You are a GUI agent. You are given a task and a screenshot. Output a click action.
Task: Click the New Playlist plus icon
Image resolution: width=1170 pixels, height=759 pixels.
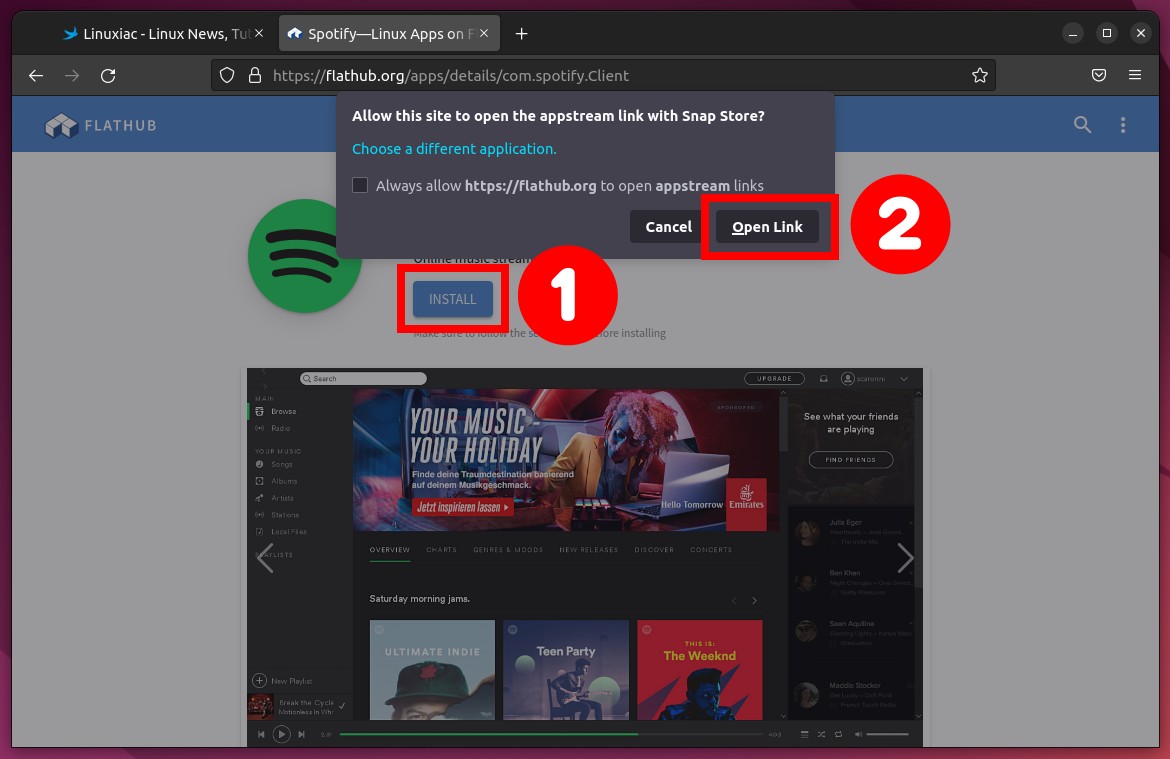pos(259,681)
